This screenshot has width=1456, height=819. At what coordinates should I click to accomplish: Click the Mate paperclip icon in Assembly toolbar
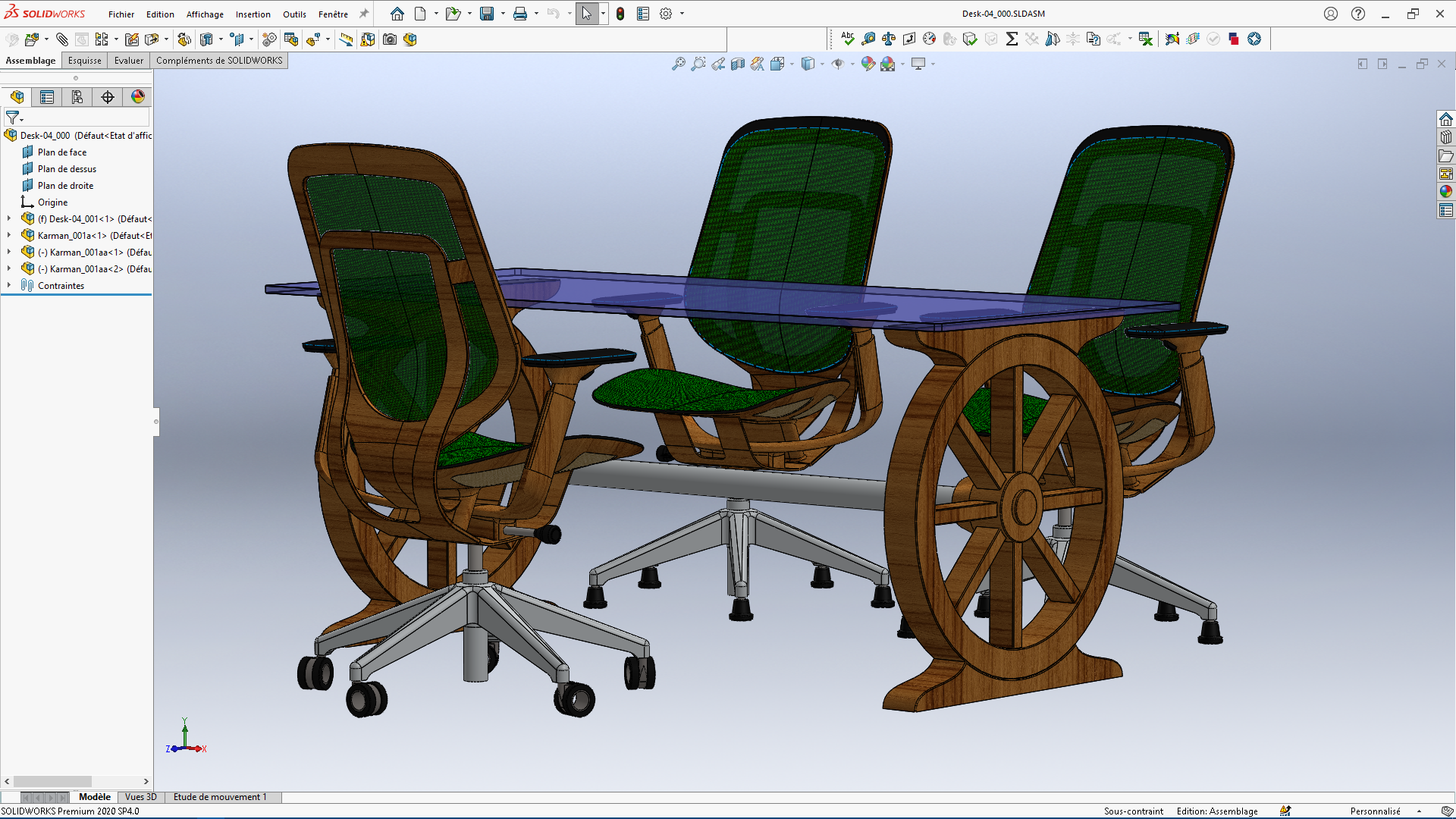(62, 39)
